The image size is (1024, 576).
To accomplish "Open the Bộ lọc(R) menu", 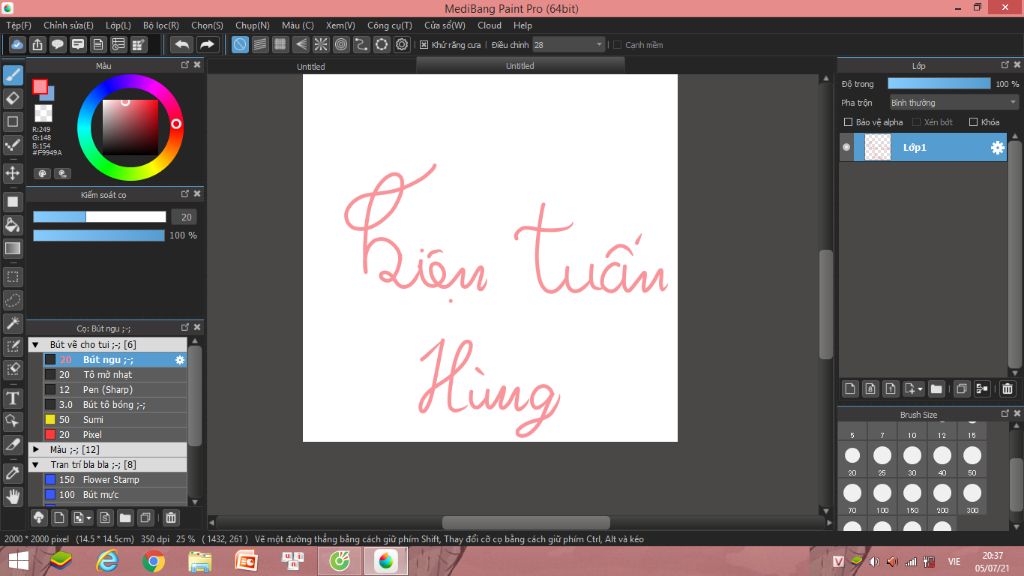I will [161, 25].
